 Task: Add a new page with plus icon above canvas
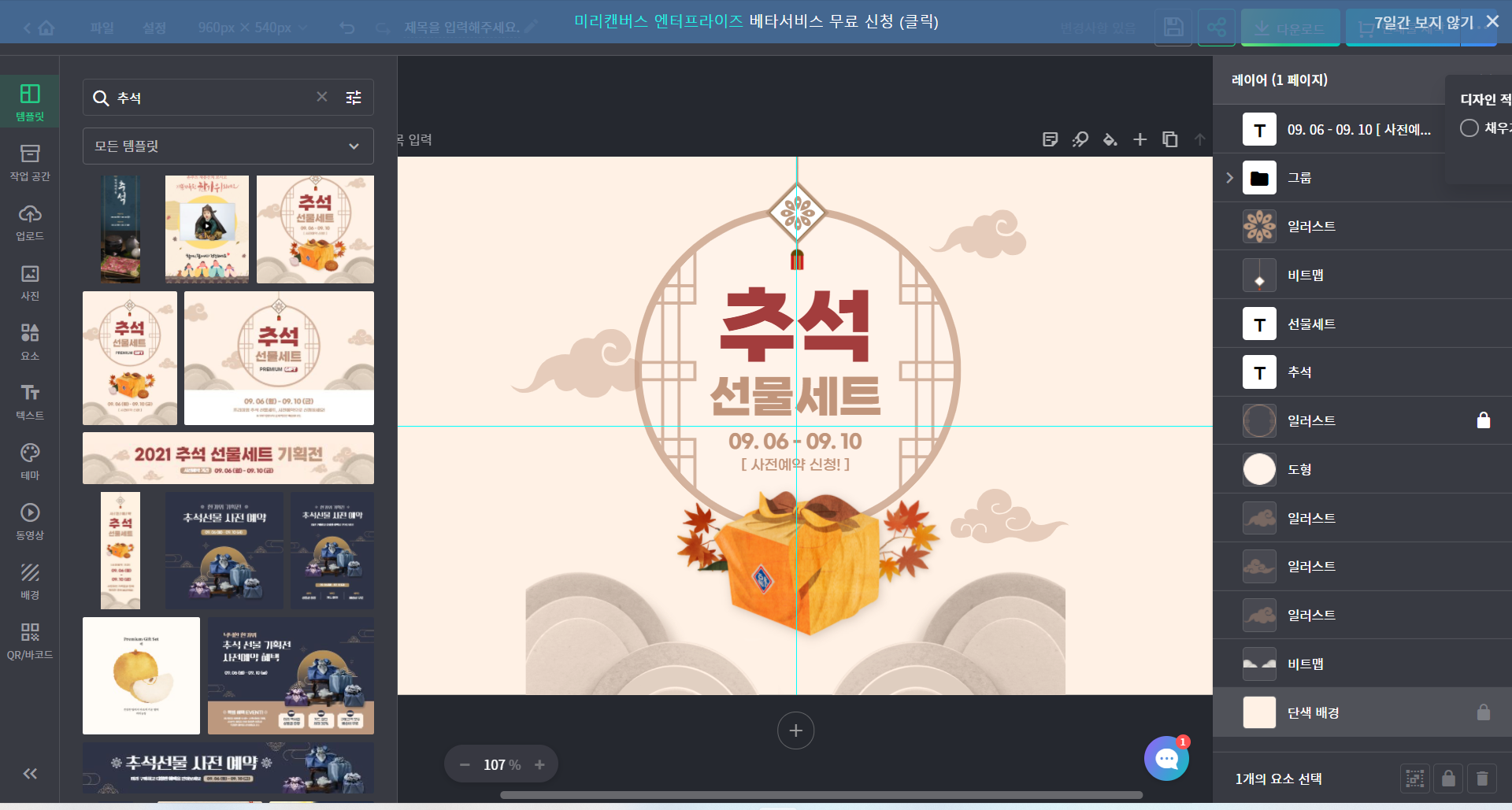(x=1140, y=139)
